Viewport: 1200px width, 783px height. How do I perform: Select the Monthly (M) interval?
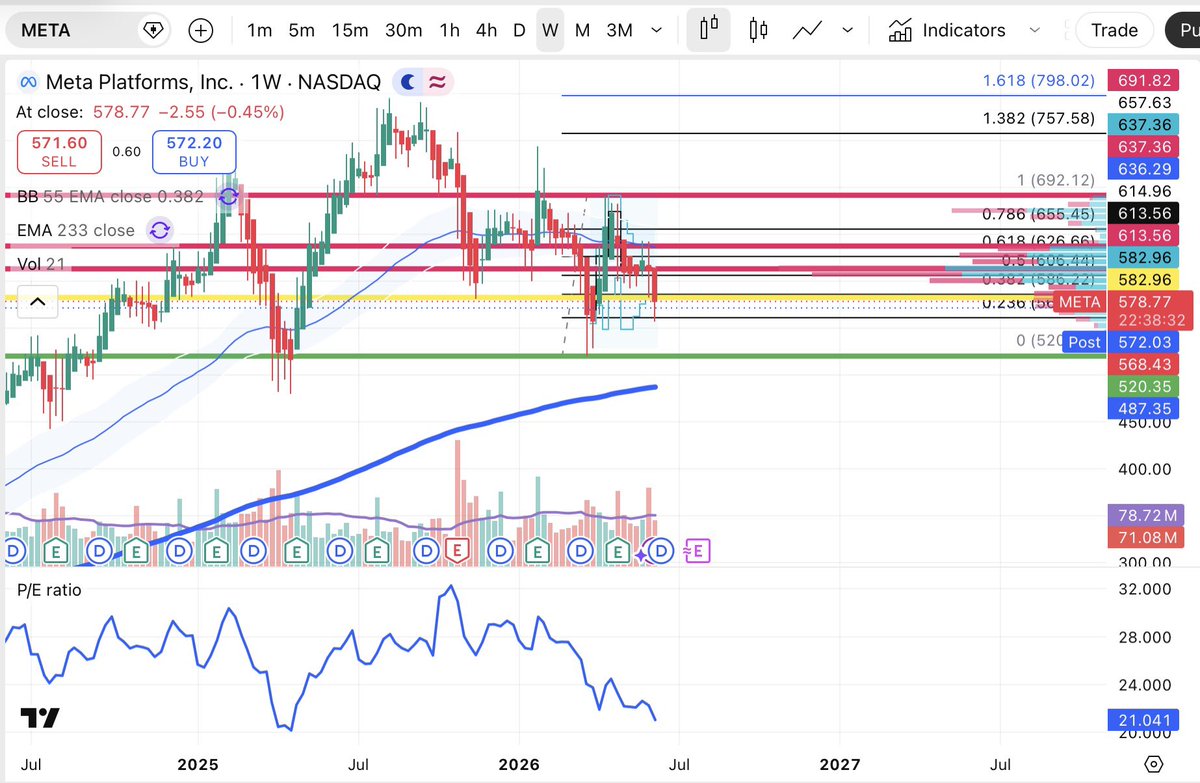[x=582, y=30]
